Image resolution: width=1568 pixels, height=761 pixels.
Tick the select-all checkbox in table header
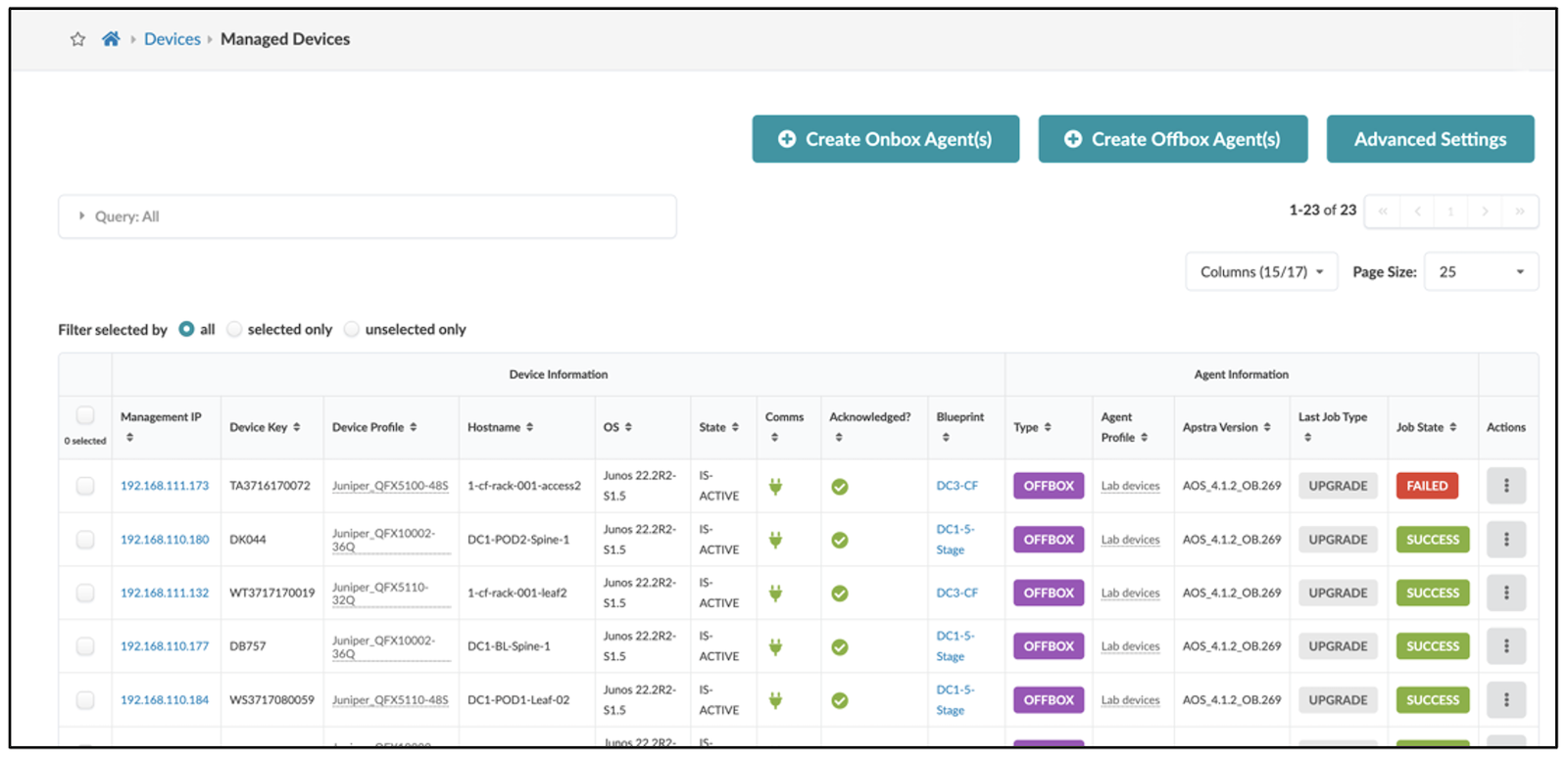coord(85,415)
